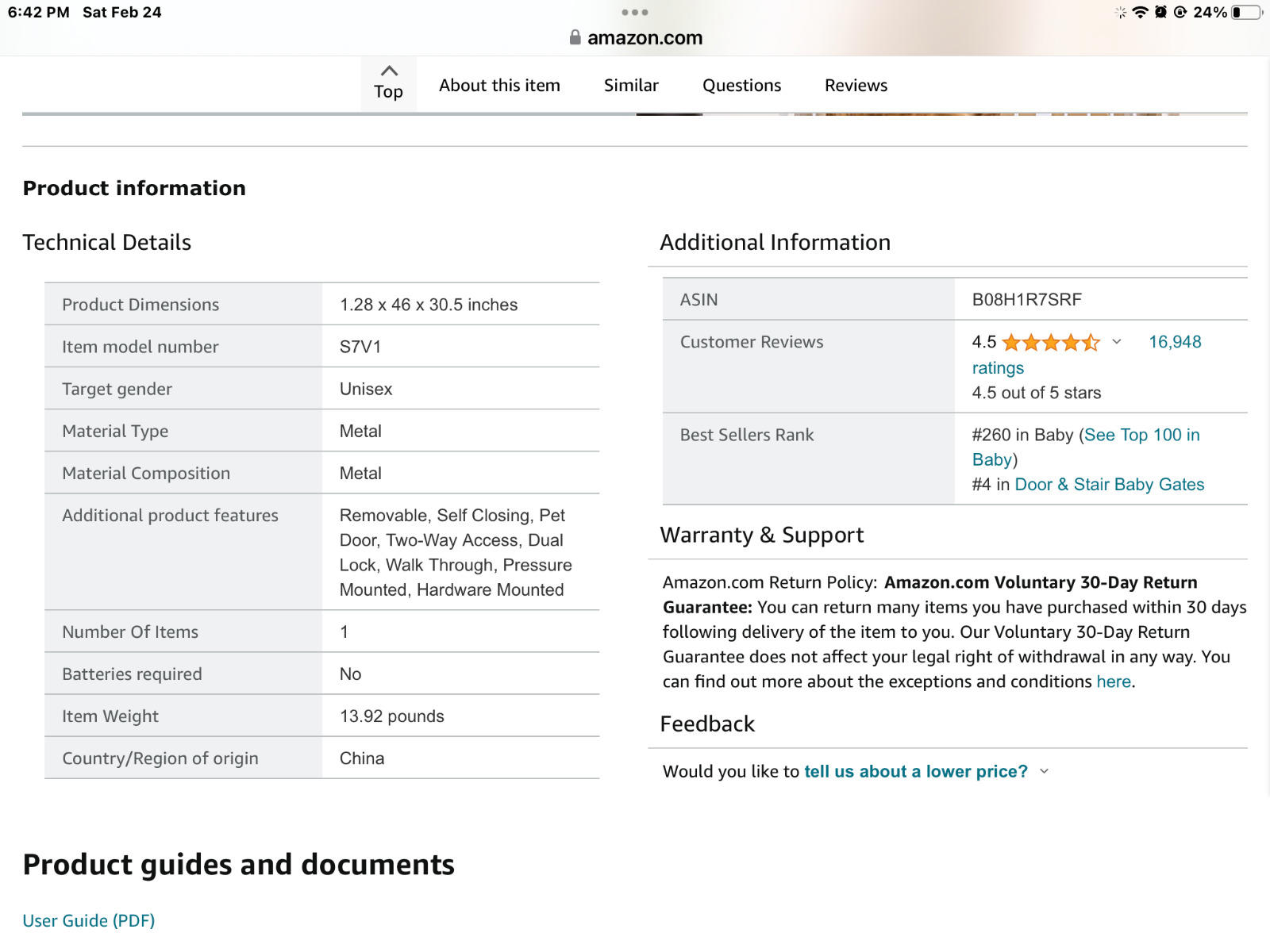Select dimensions 1.28 x 46 x 30.5 inches

pyautogui.click(x=429, y=305)
